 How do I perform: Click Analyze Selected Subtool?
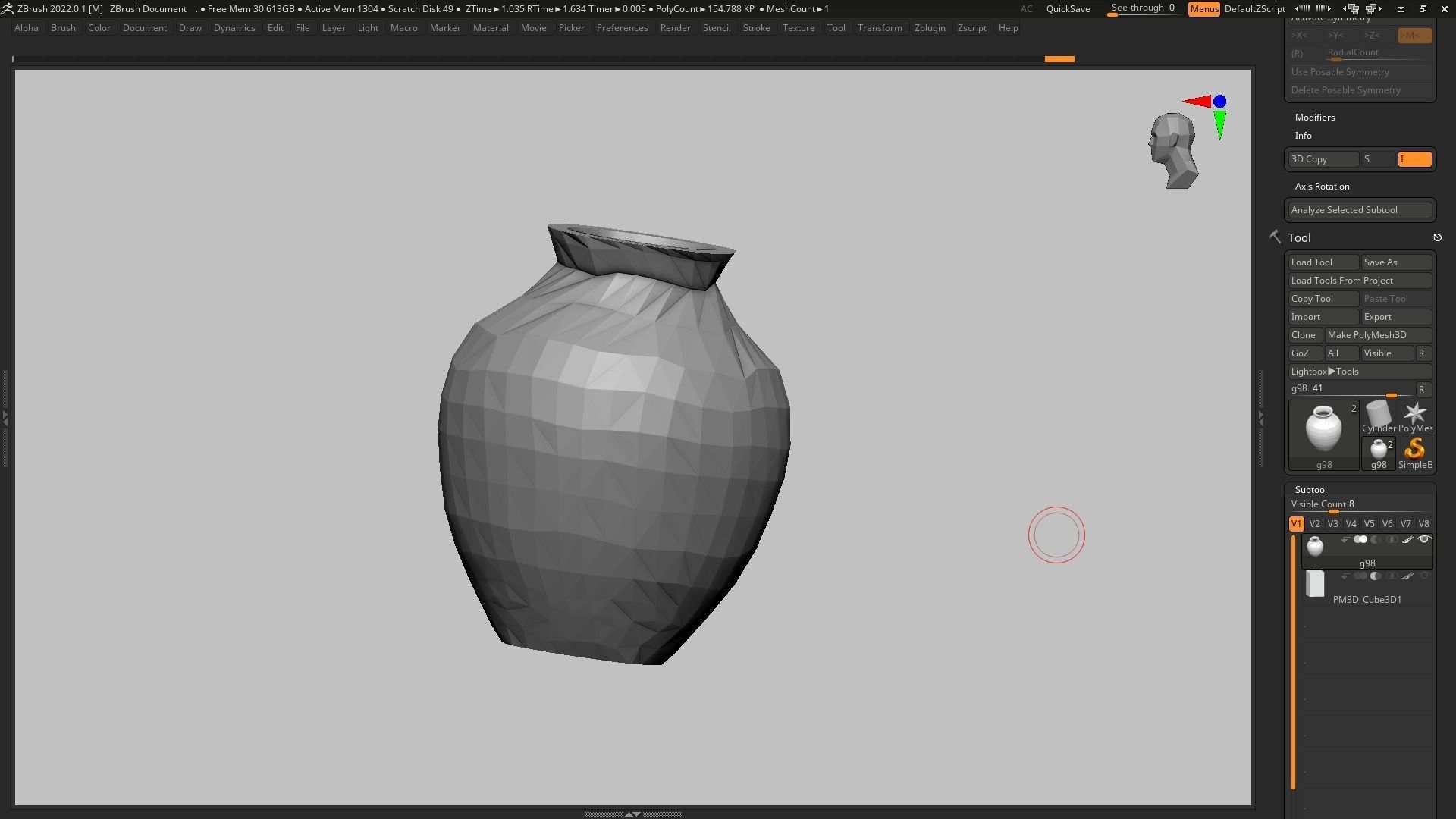(1360, 210)
